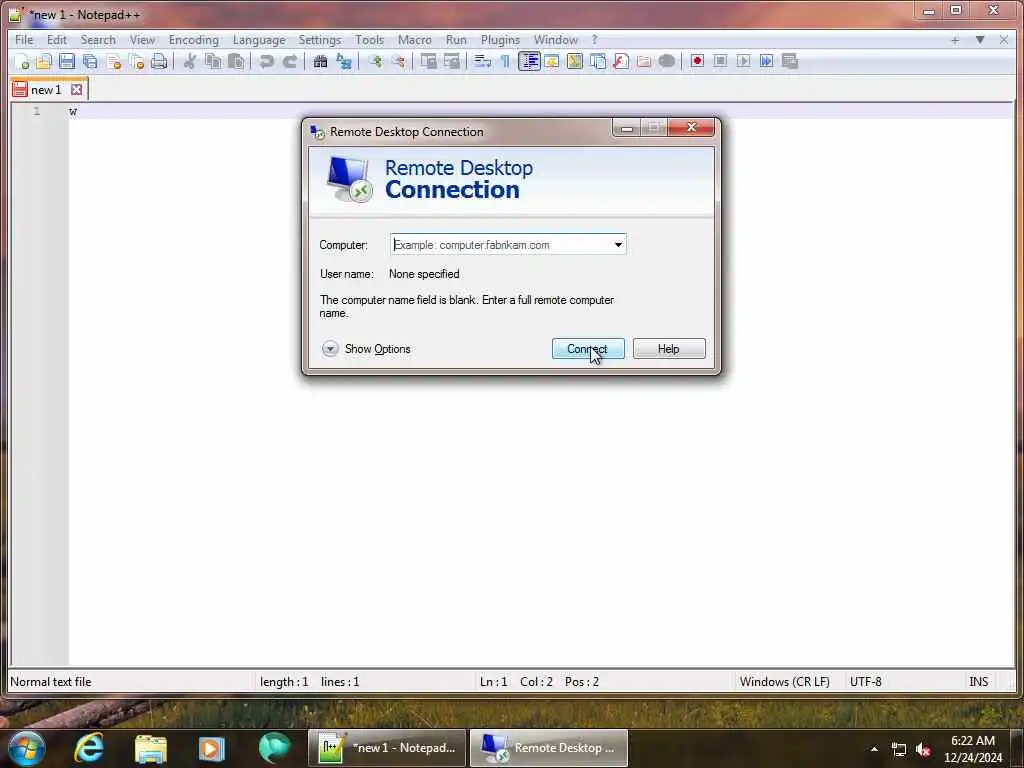Viewport: 1024px width, 768px height.
Task: Click the Replace toolbar icon
Action: pos(344,61)
